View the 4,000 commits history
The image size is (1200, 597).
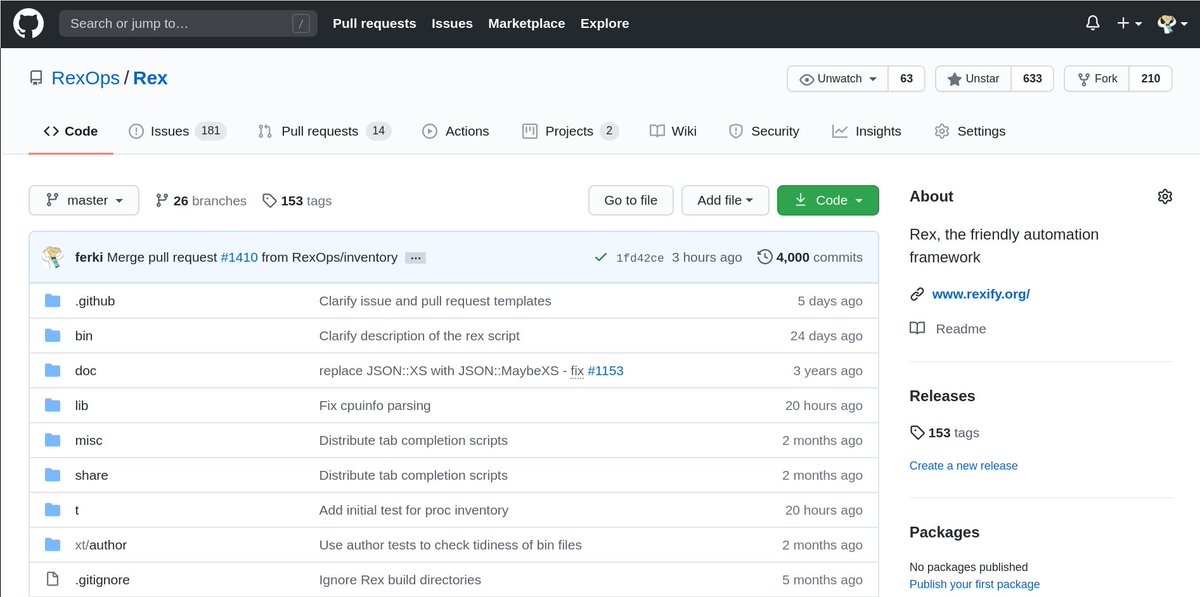[x=810, y=257]
